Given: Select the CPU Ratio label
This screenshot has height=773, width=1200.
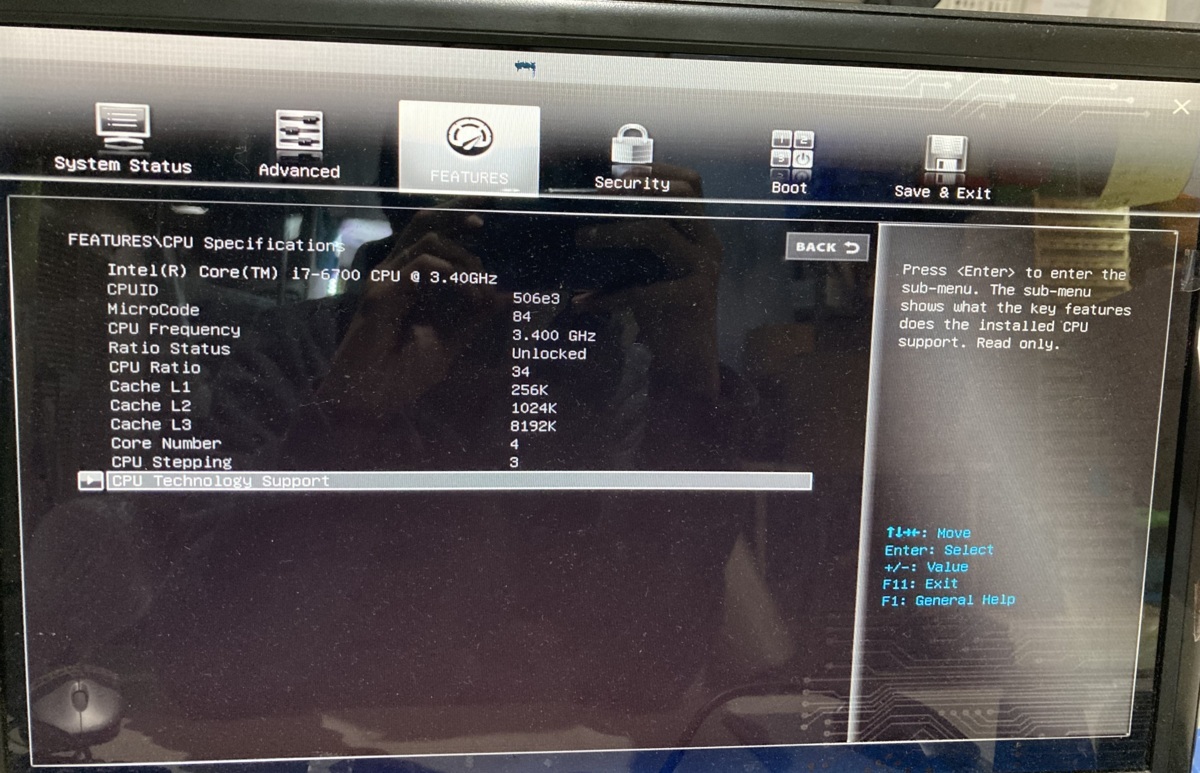Looking at the screenshot, I should [x=154, y=367].
